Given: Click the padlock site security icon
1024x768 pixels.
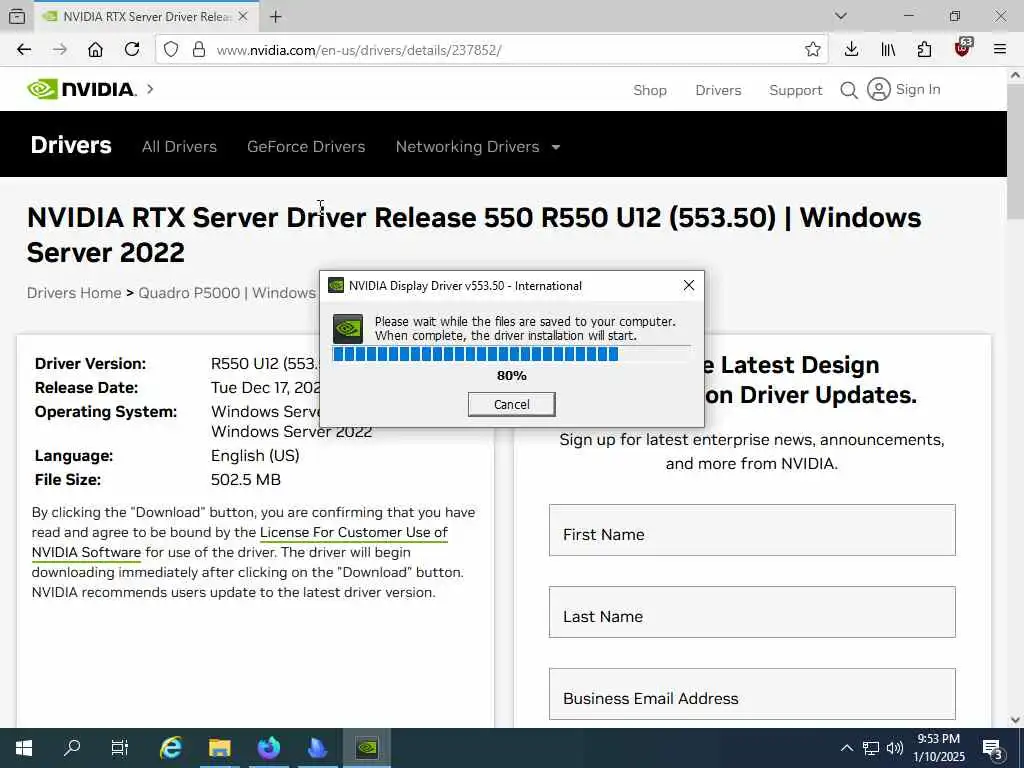Looking at the screenshot, I should click(x=199, y=50).
